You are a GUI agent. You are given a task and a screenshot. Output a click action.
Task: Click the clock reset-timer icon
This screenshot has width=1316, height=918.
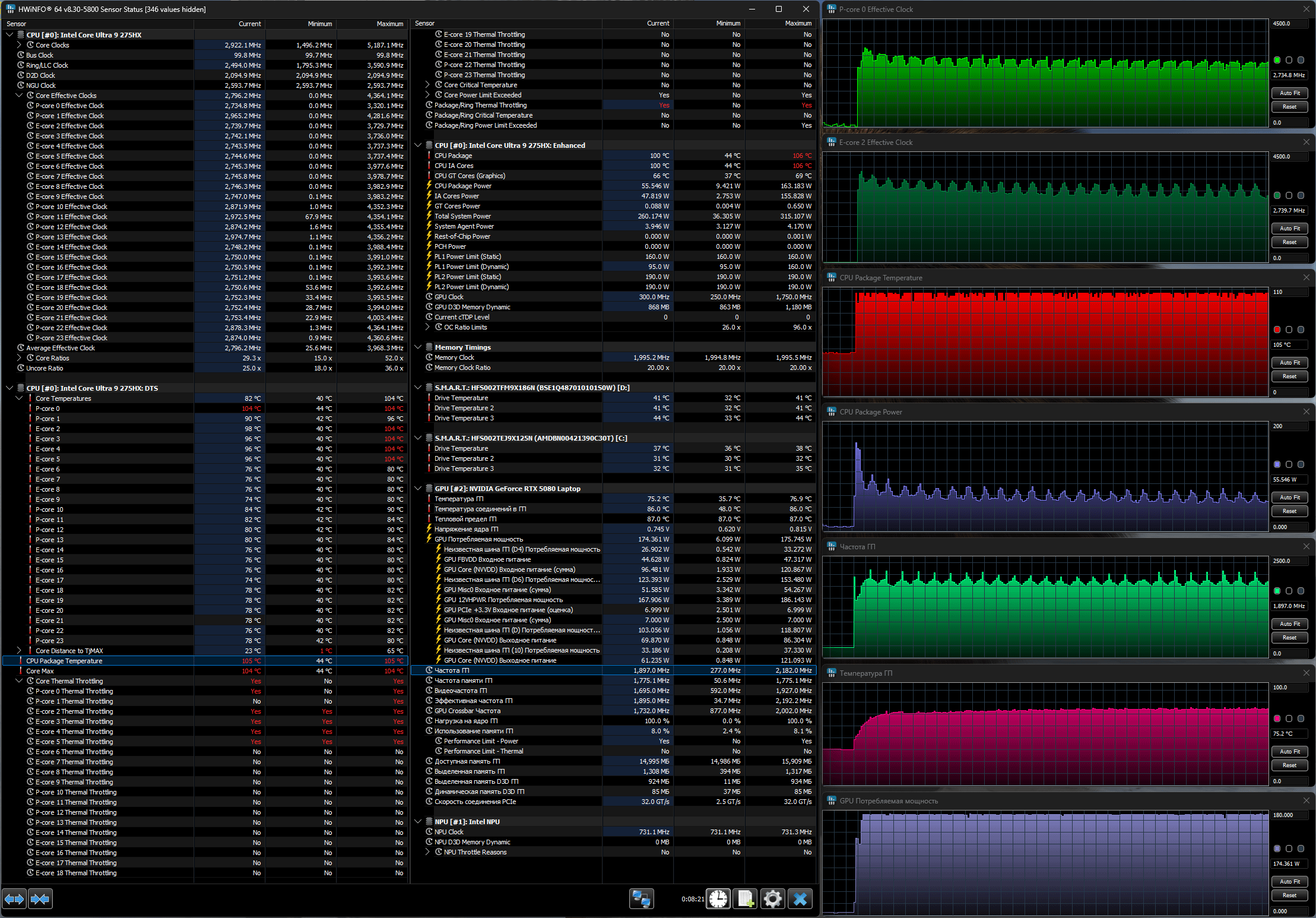tap(718, 899)
